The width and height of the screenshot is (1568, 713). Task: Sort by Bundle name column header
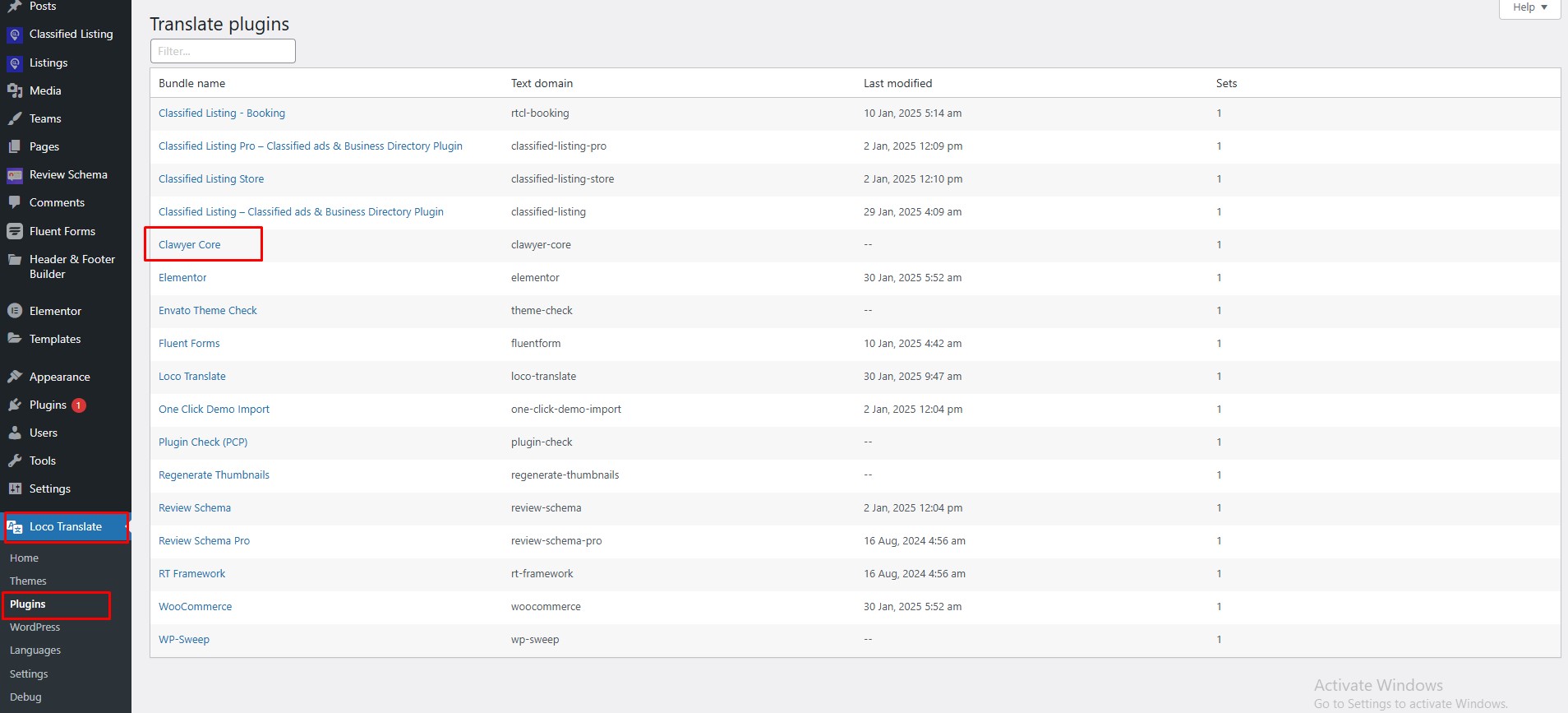point(191,83)
